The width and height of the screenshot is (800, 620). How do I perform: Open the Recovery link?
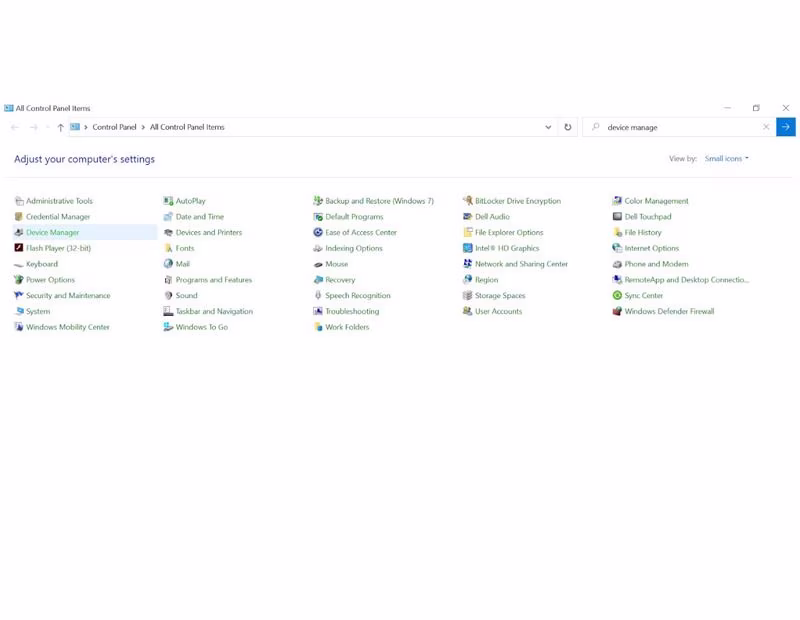tap(340, 280)
